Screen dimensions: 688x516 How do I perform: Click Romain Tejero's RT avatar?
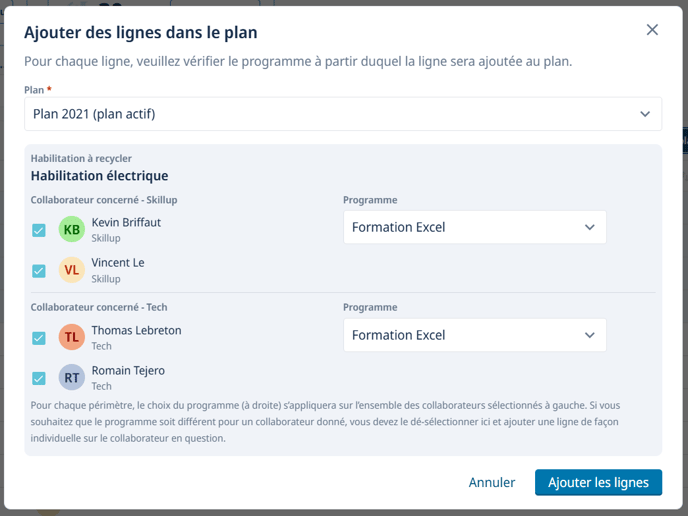click(x=72, y=377)
